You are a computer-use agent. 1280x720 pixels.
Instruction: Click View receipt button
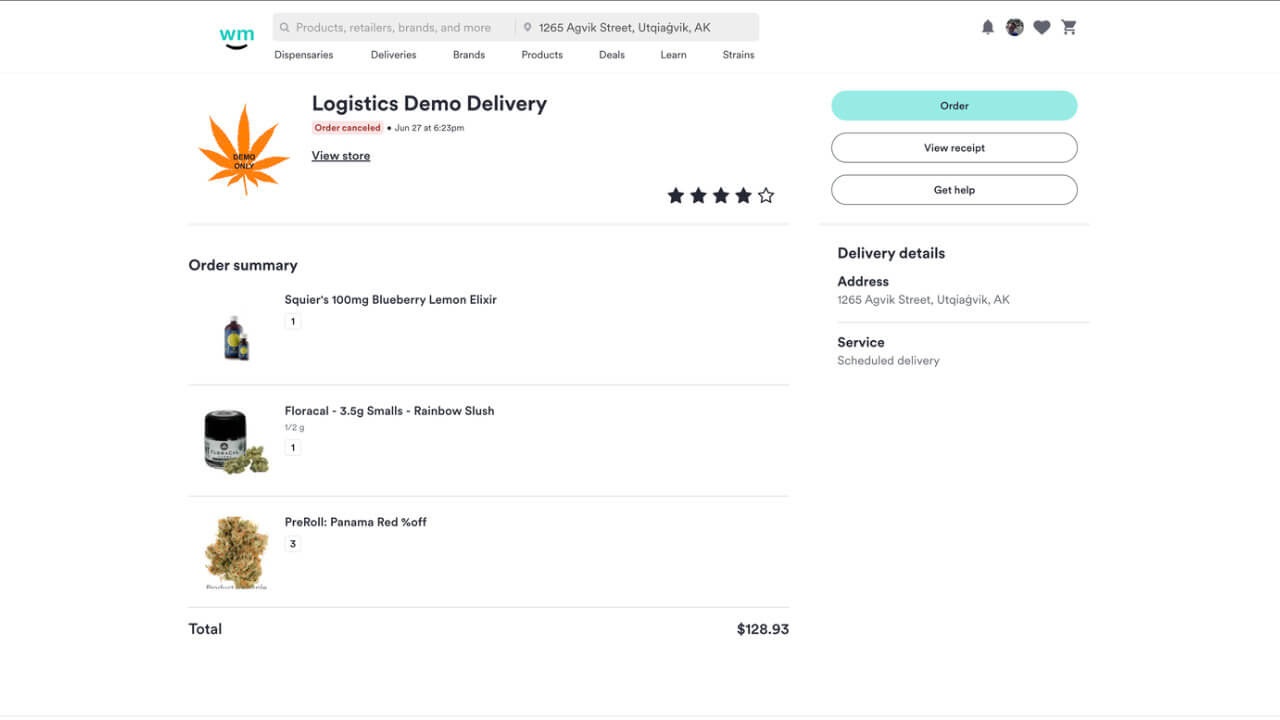954,148
